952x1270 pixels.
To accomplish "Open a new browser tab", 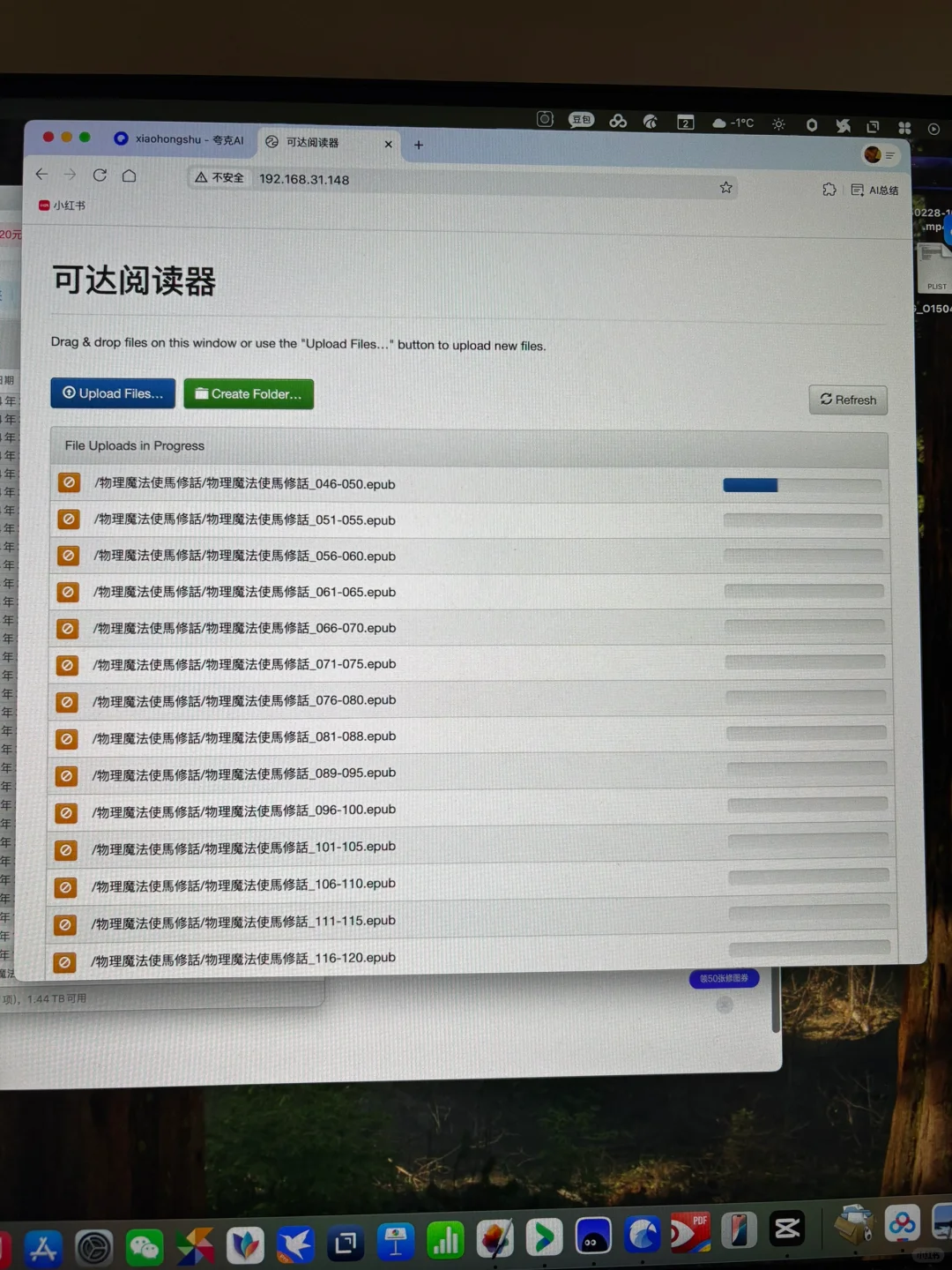I will [419, 145].
